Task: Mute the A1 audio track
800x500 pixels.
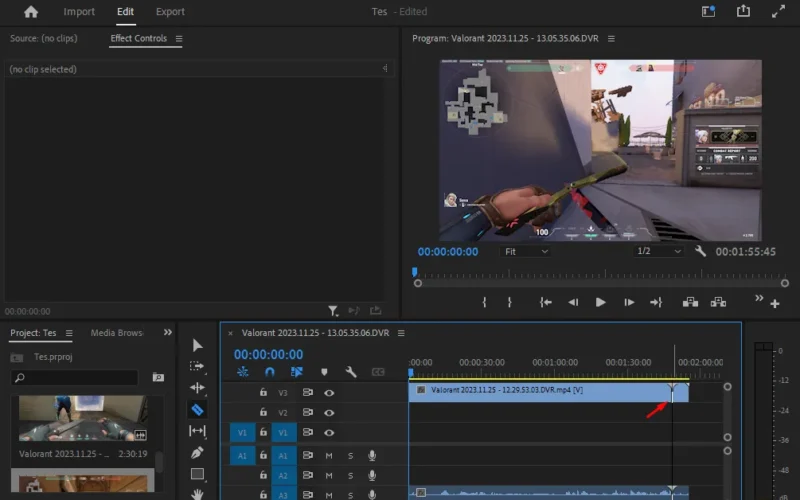Action: (329, 456)
